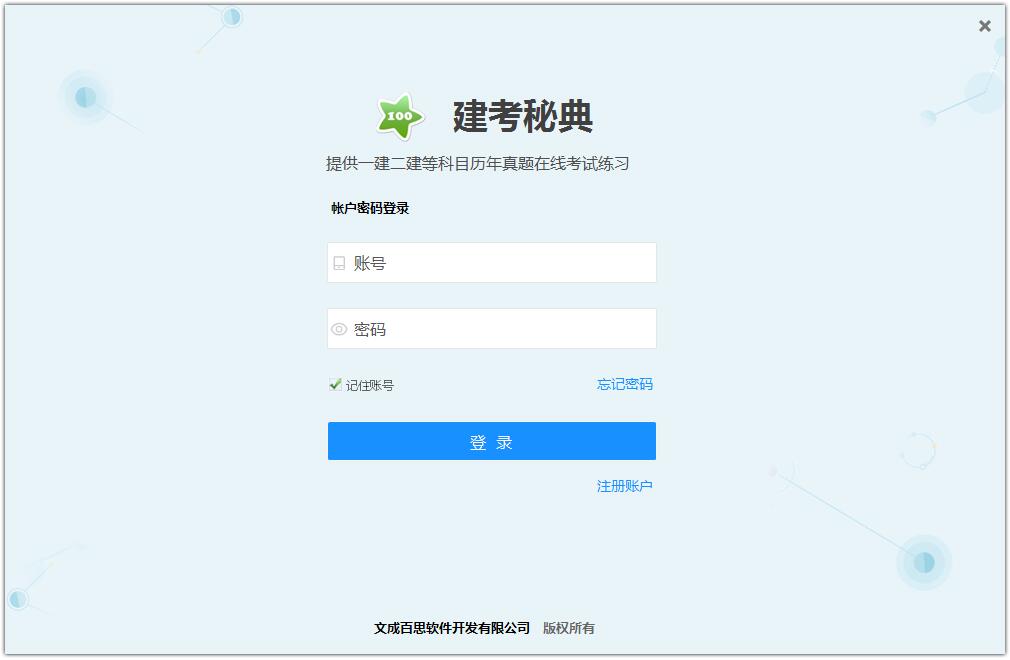Toggle password visibility eye icon
This screenshot has width=1010, height=660.
coord(339,329)
